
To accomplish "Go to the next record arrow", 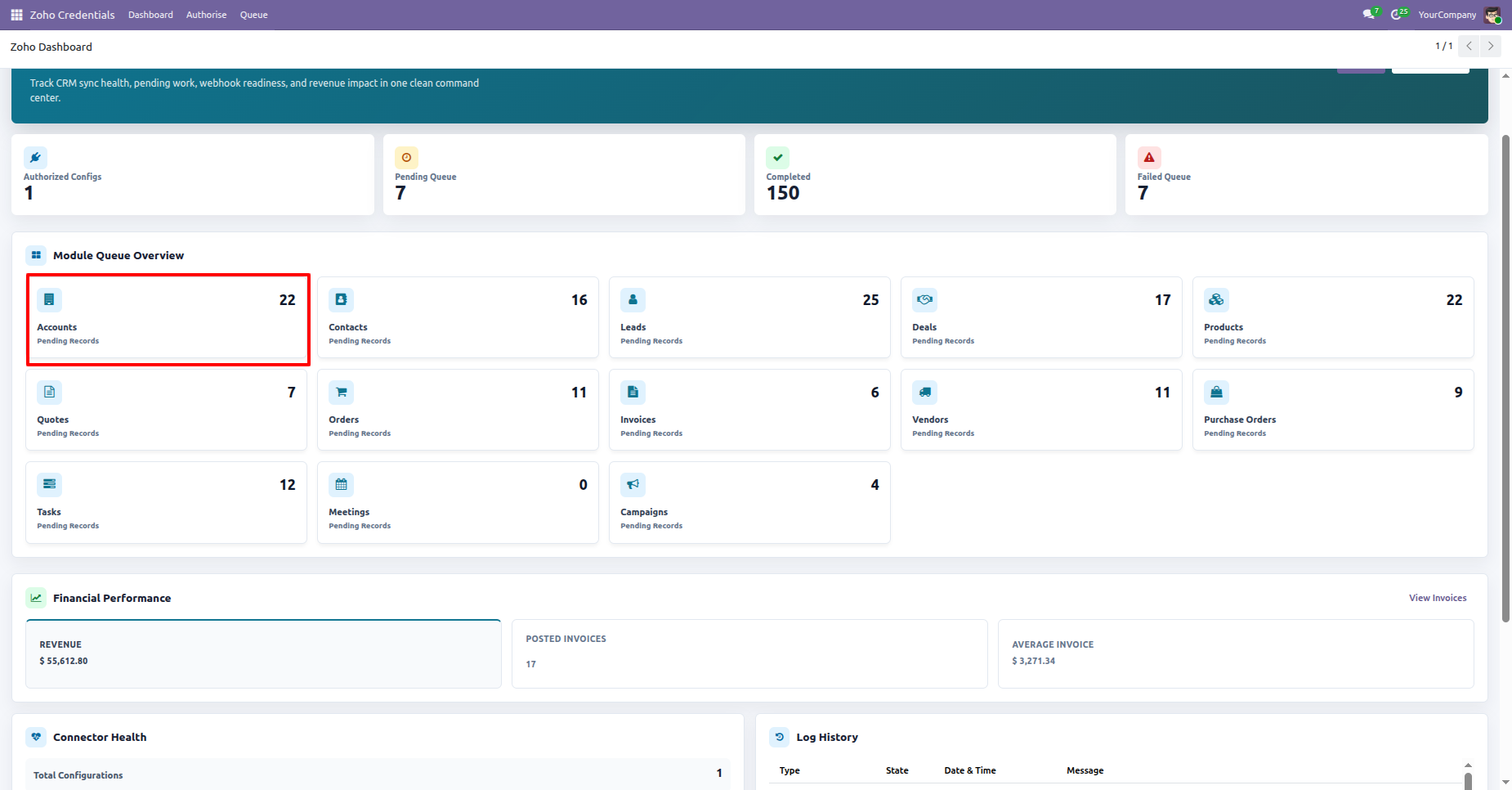I will [1491, 47].
